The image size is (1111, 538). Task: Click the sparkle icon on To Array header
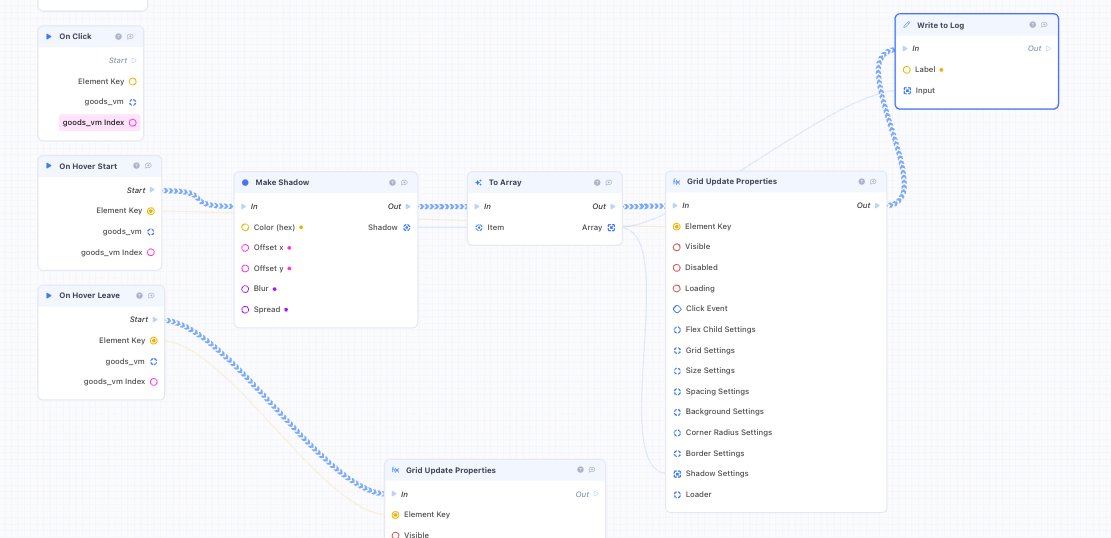point(478,182)
